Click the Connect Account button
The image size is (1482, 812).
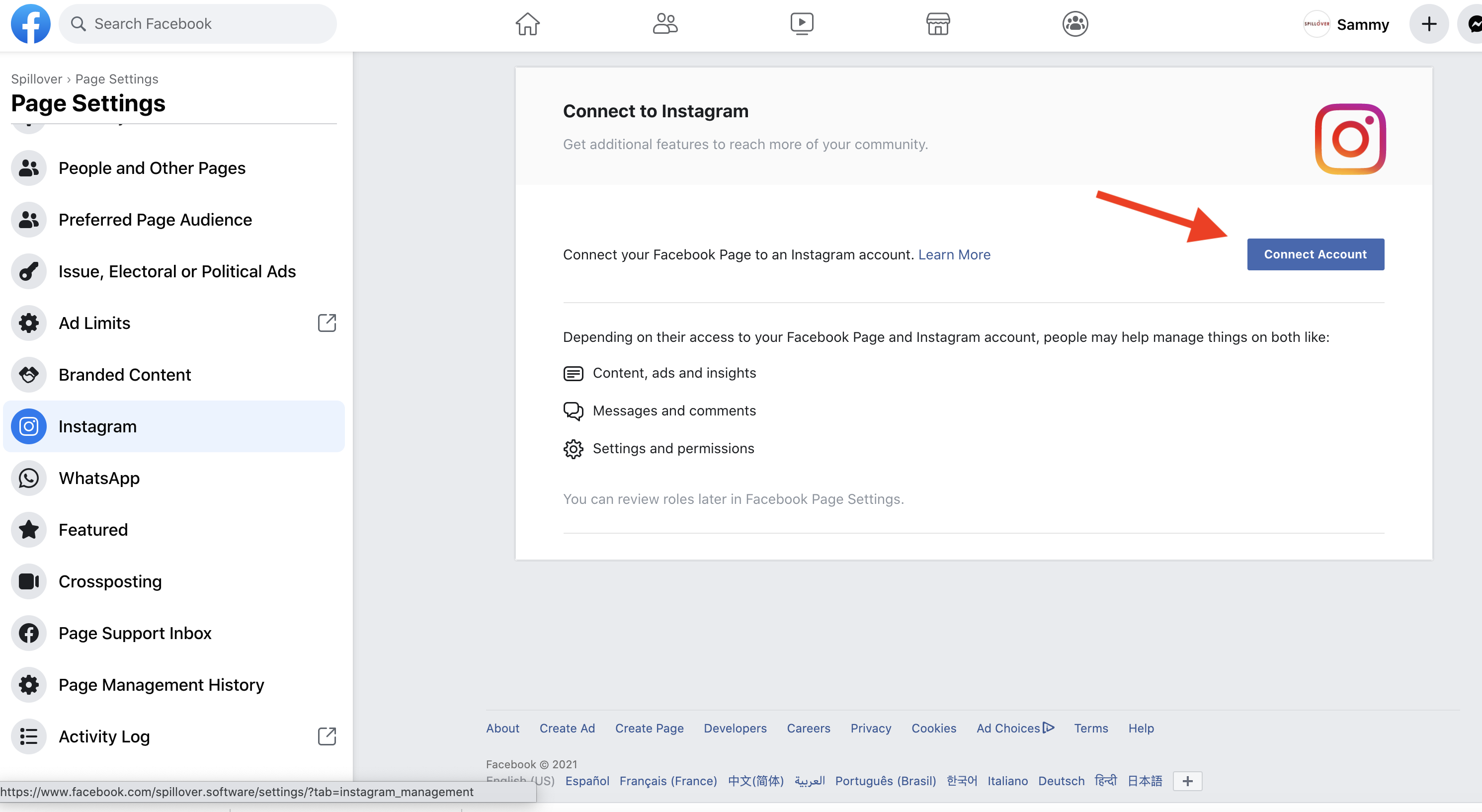pyautogui.click(x=1315, y=254)
